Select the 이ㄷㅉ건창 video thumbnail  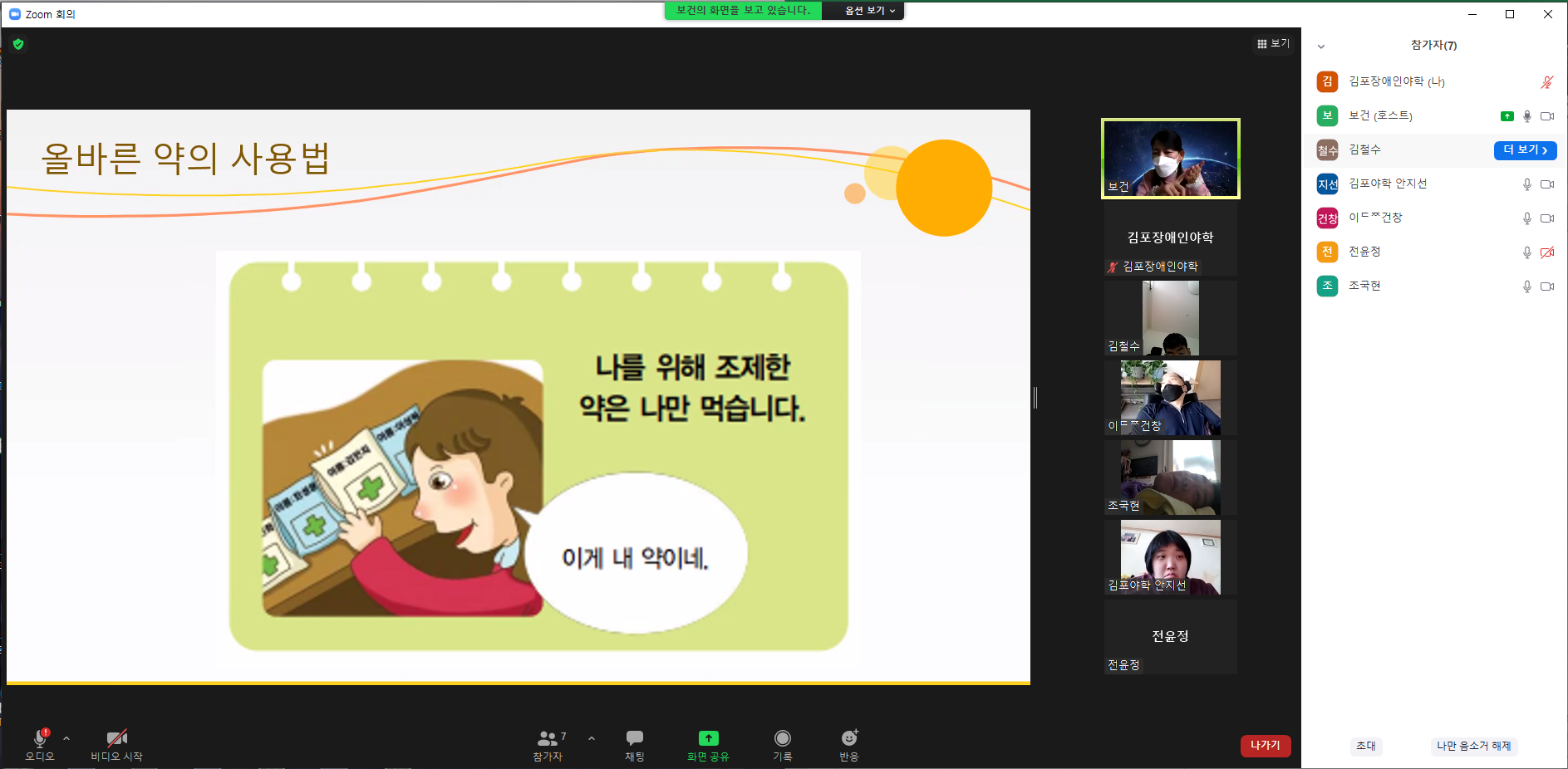click(x=1171, y=398)
